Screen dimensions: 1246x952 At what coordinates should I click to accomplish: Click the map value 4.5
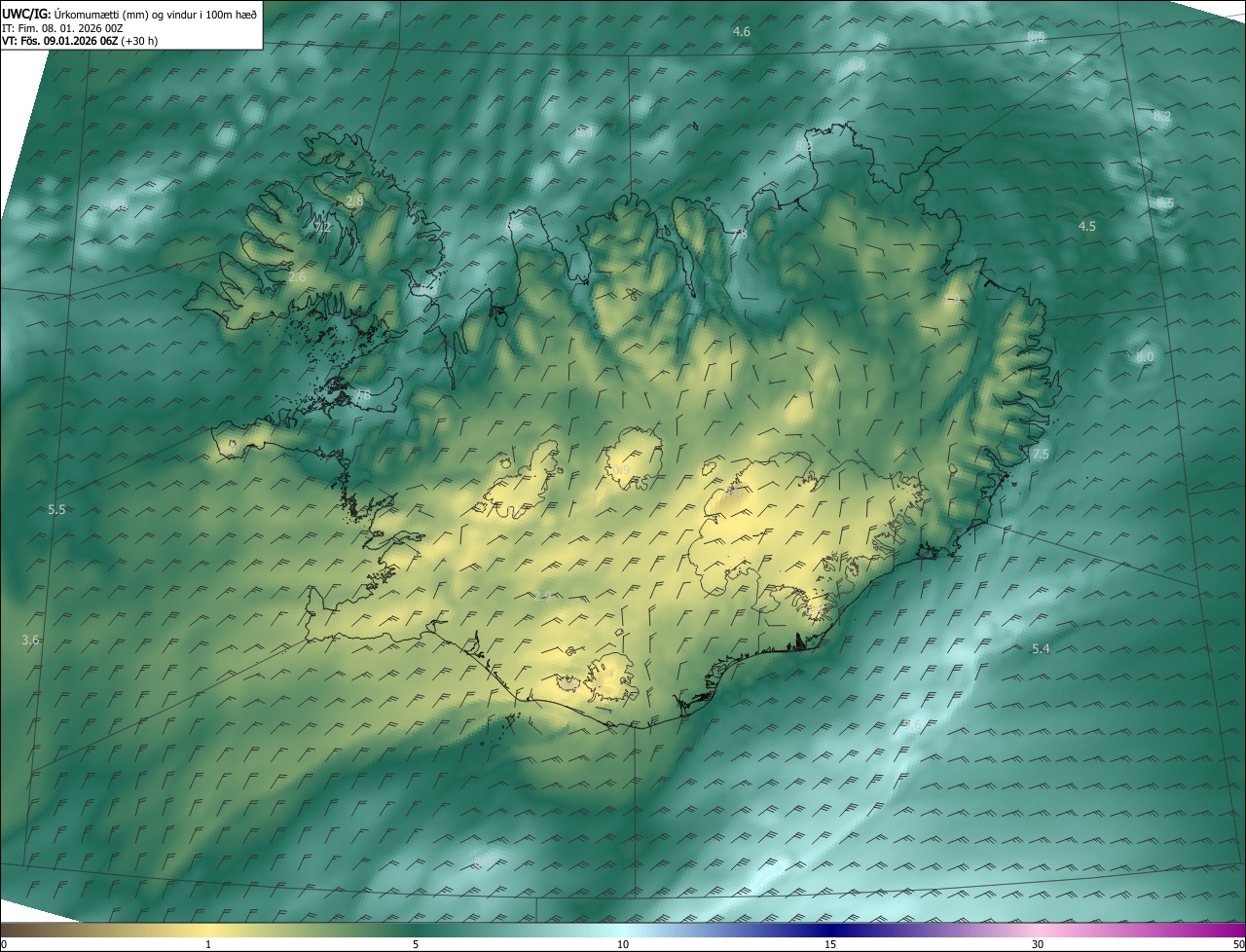1087,226
